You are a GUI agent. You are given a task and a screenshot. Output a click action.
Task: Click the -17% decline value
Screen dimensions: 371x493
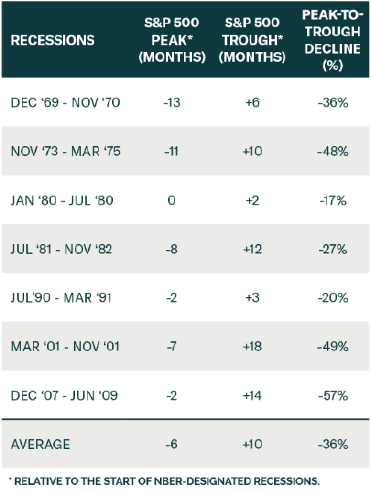[333, 201]
